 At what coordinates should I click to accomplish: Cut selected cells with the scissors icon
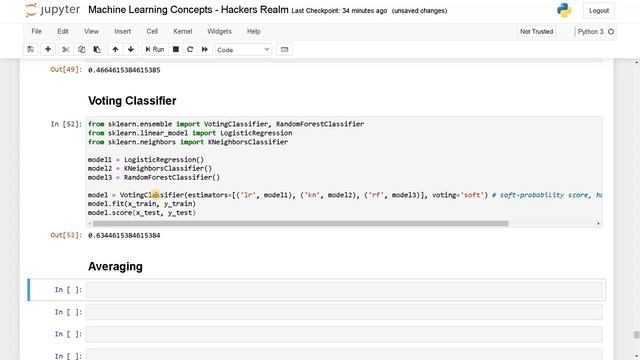(x=66, y=49)
